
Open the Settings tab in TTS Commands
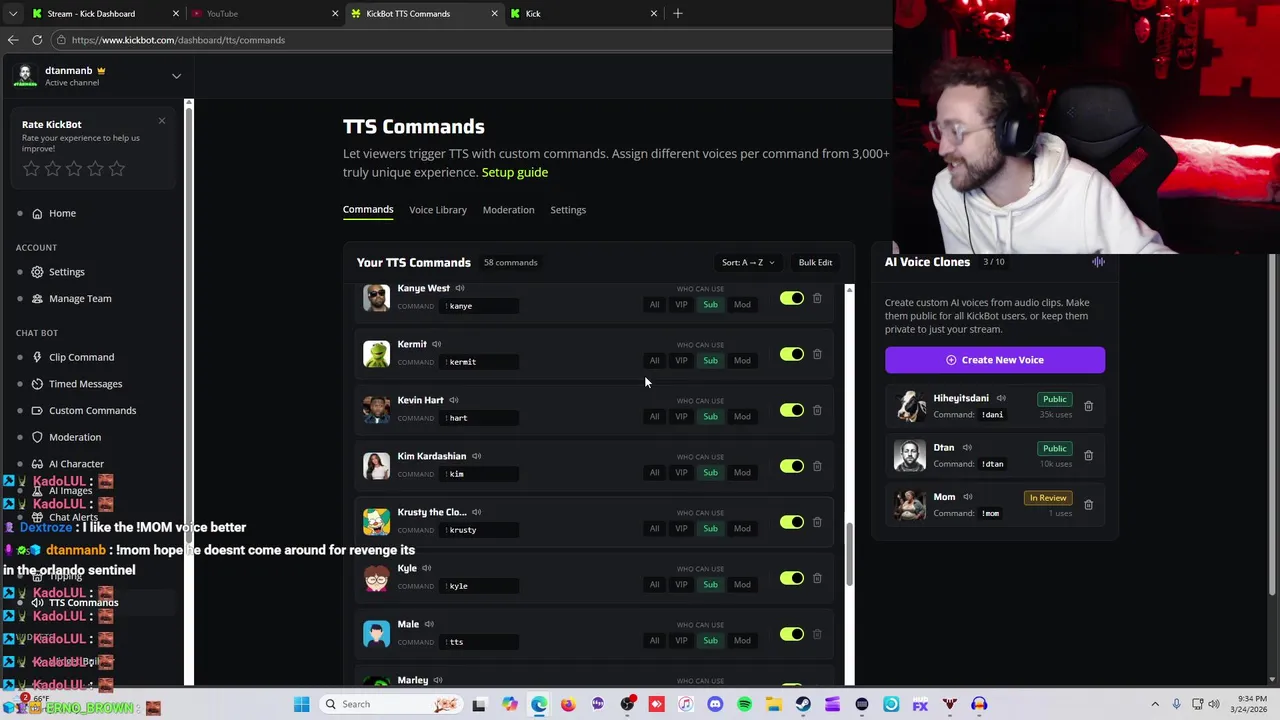[568, 210]
